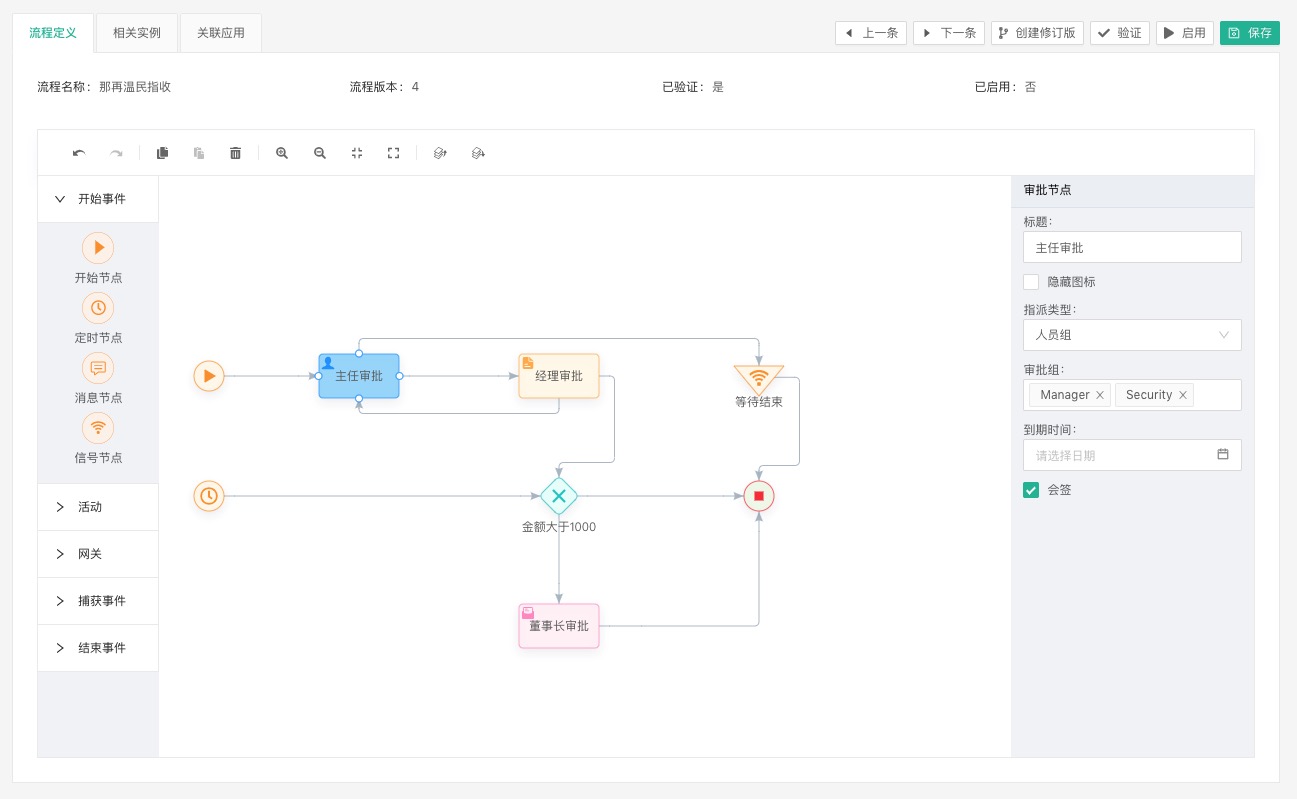
Task: Switch to the 关联应用 tab
Action: tap(221, 33)
